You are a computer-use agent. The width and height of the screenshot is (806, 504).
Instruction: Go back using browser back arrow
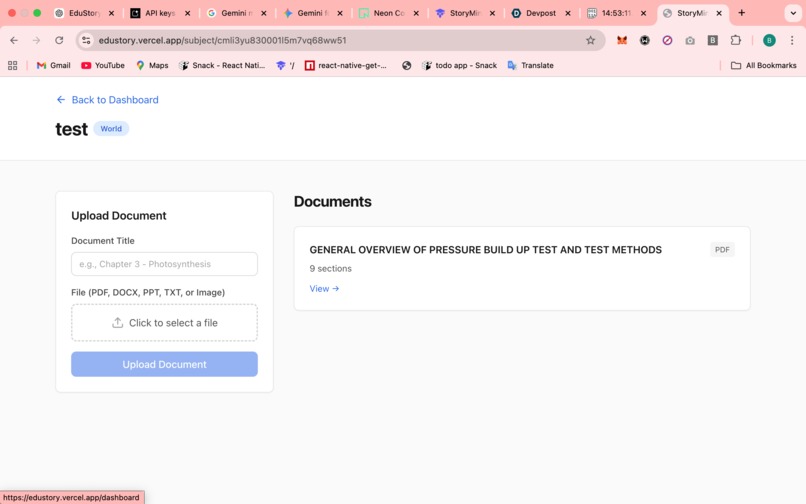click(x=14, y=40)
